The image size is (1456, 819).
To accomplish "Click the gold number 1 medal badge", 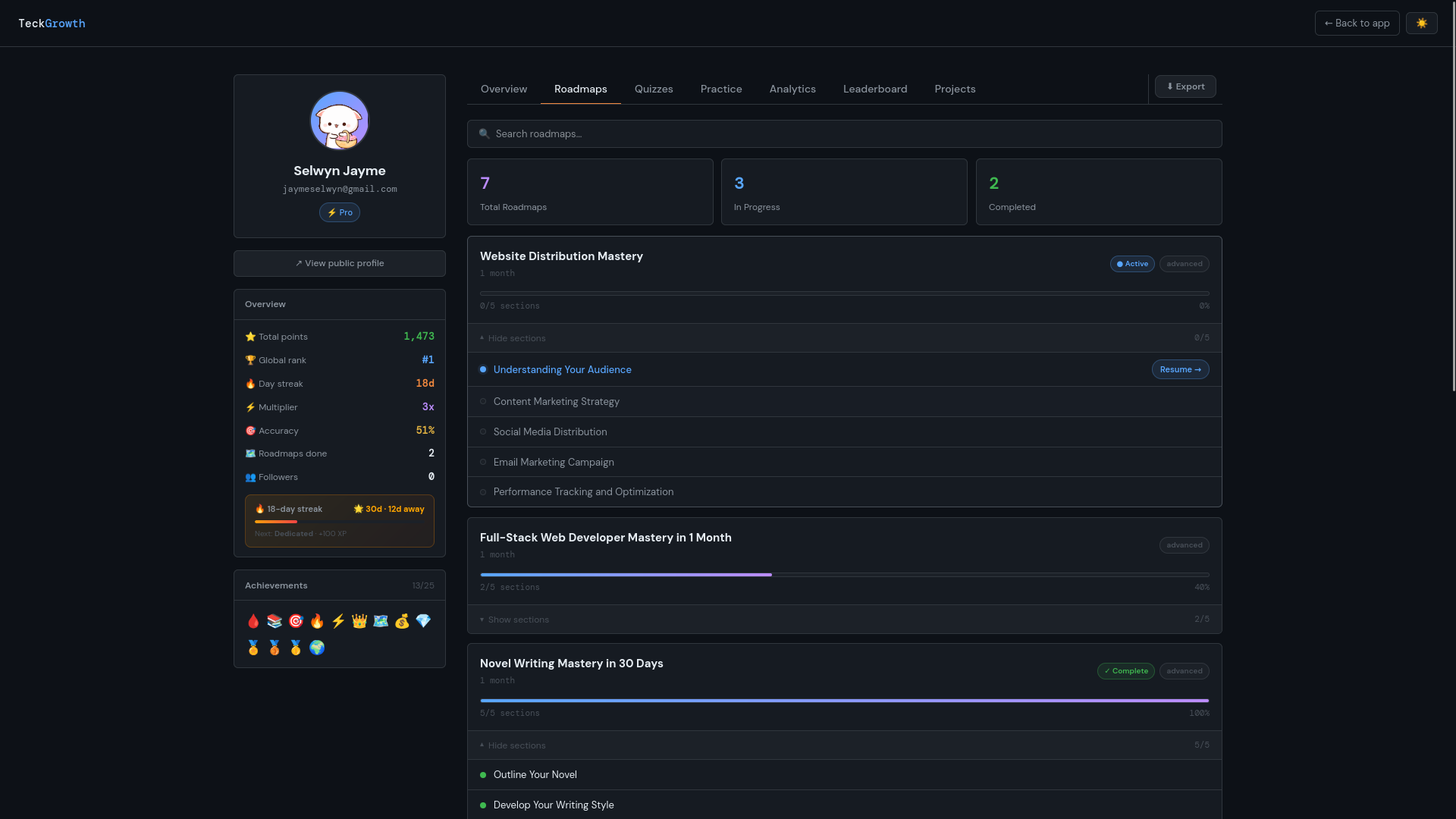I will tap(296, 648).
